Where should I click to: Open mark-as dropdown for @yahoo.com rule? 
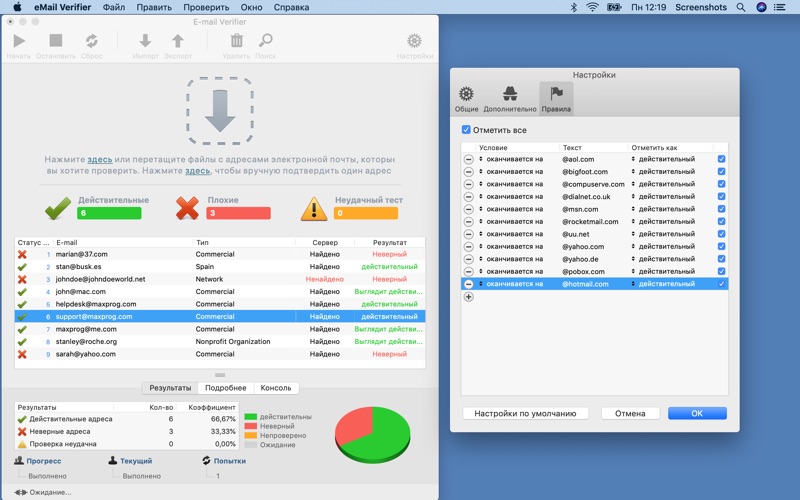(663, 246)
